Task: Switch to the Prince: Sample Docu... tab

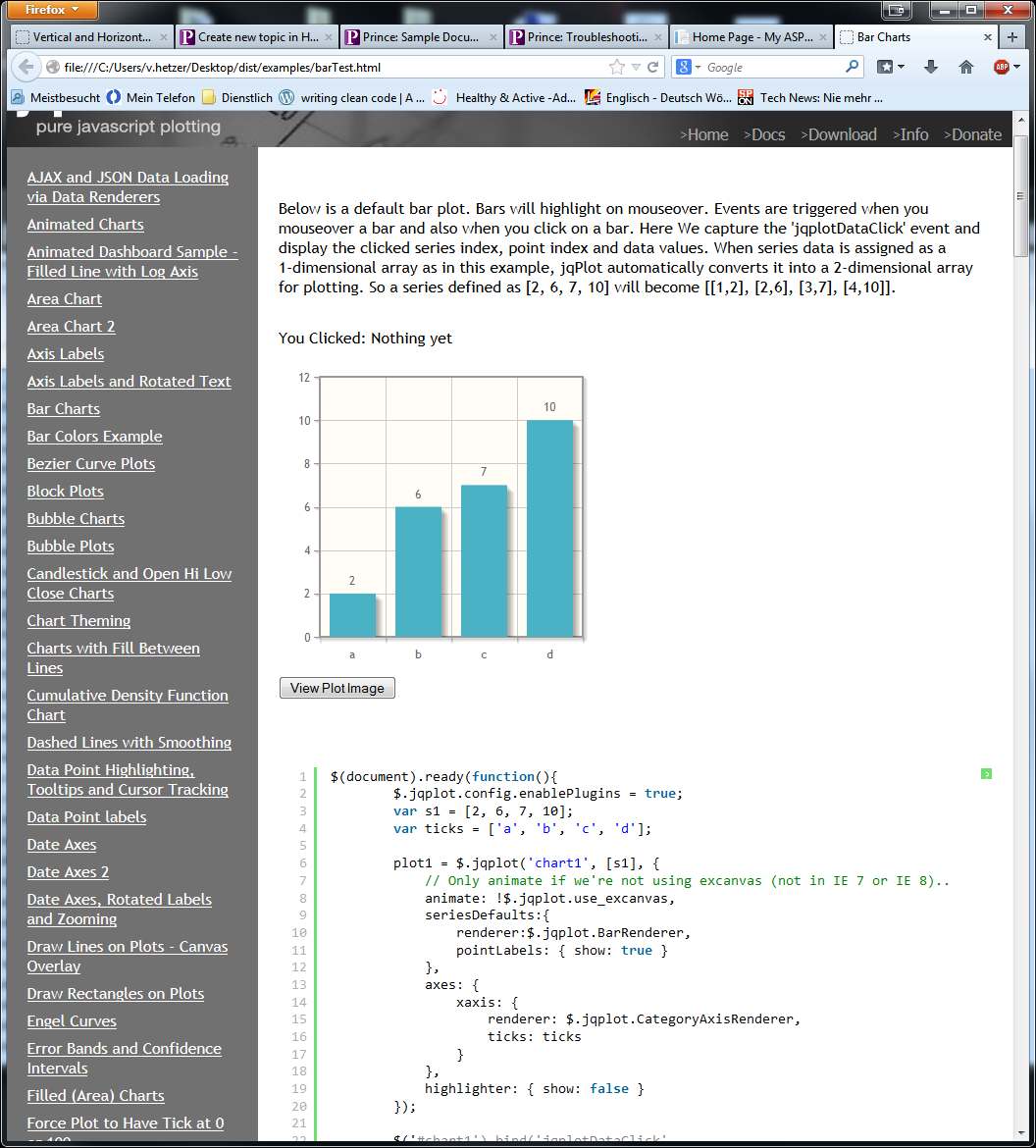Action: (x=422, y=37)
